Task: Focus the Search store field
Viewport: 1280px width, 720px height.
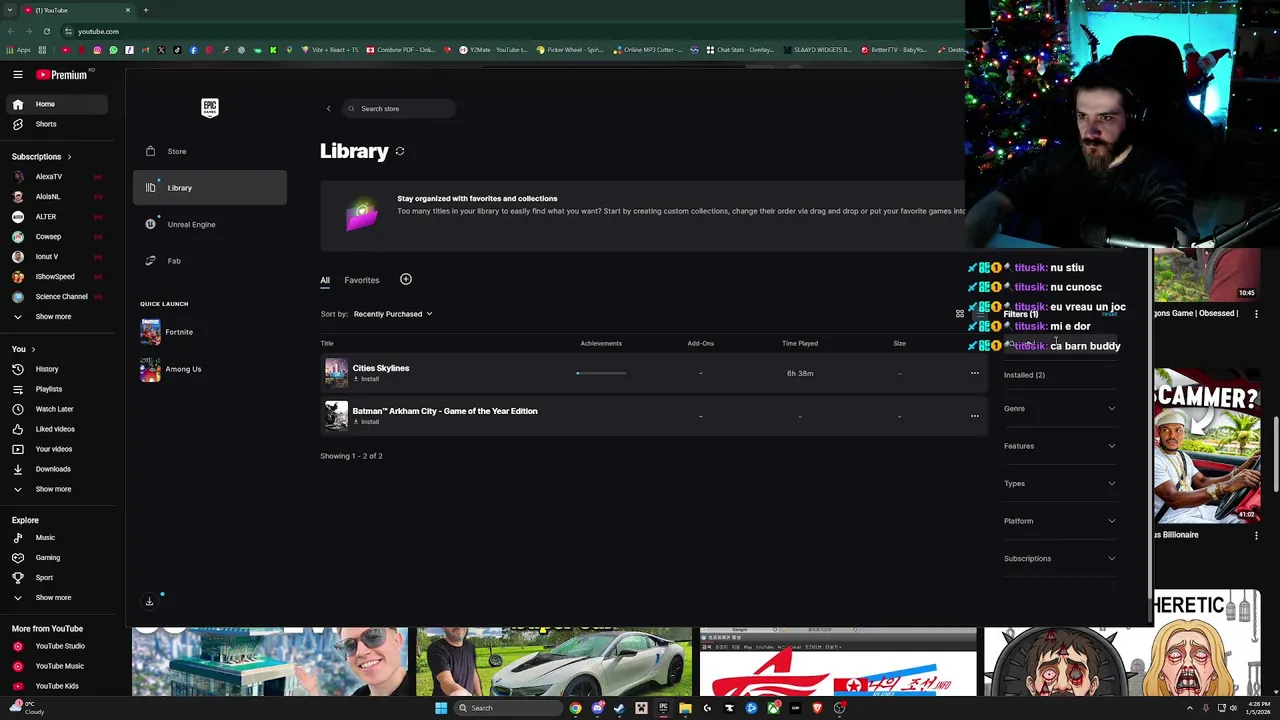Action: (x=398, y=109)
